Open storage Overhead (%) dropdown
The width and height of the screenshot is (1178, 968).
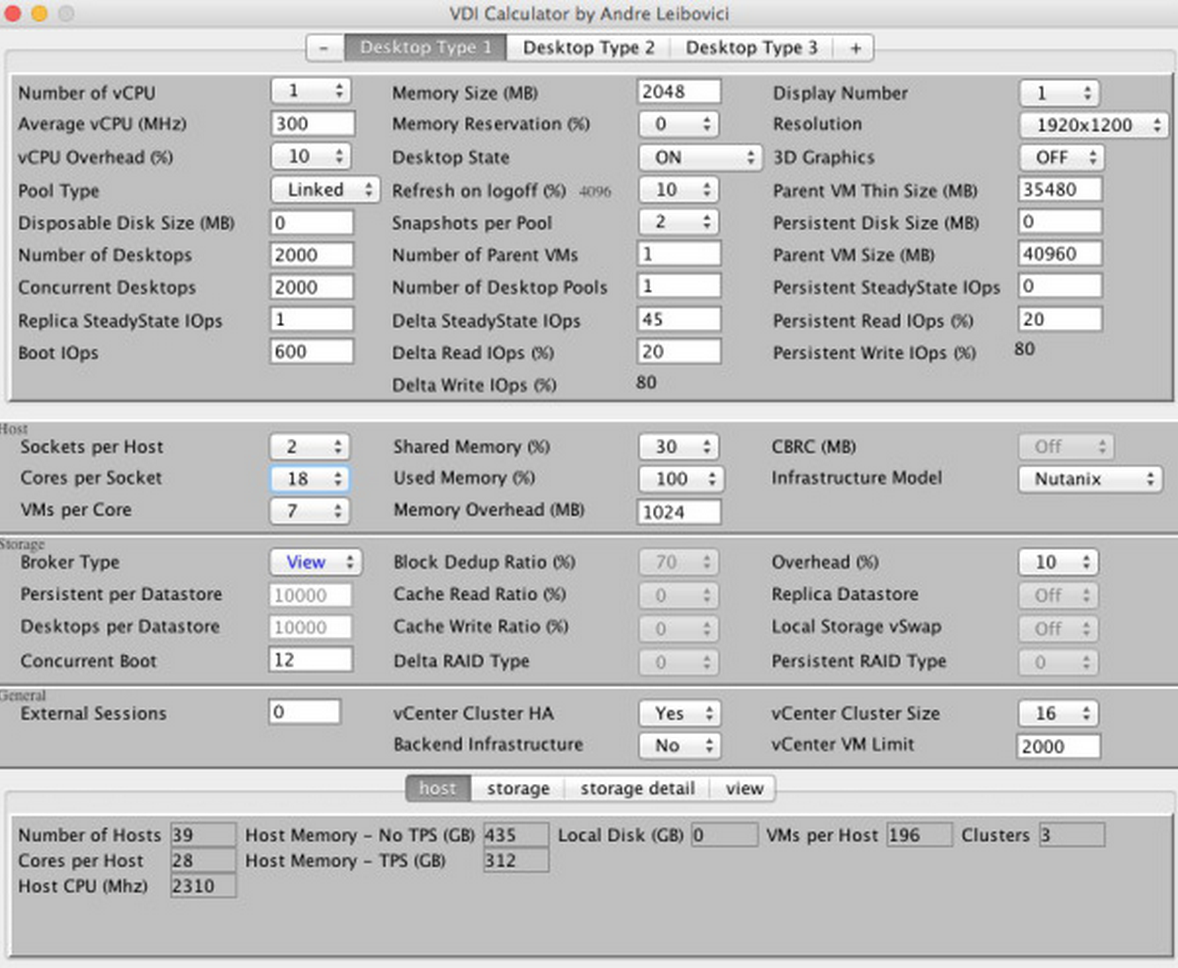1059,562
